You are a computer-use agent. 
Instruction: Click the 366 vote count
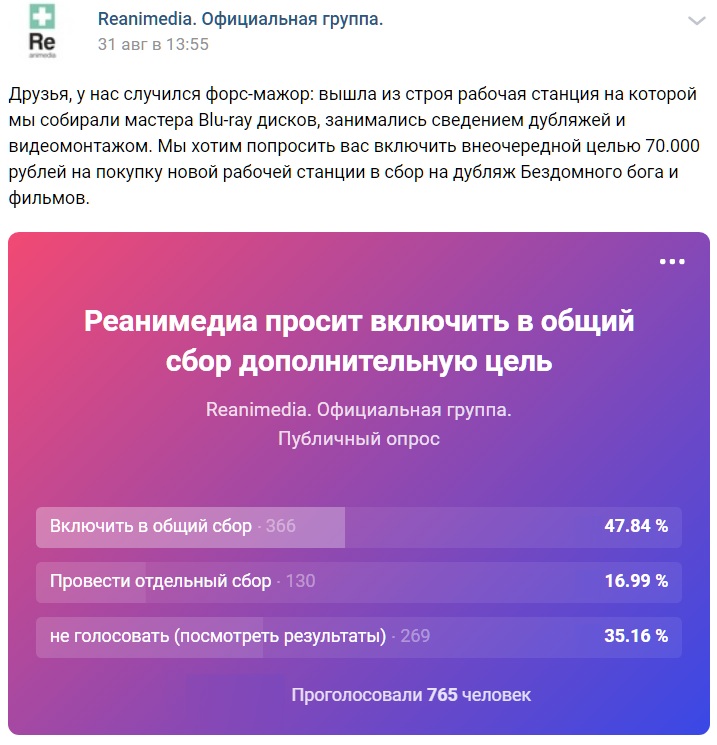coord(281,526)
